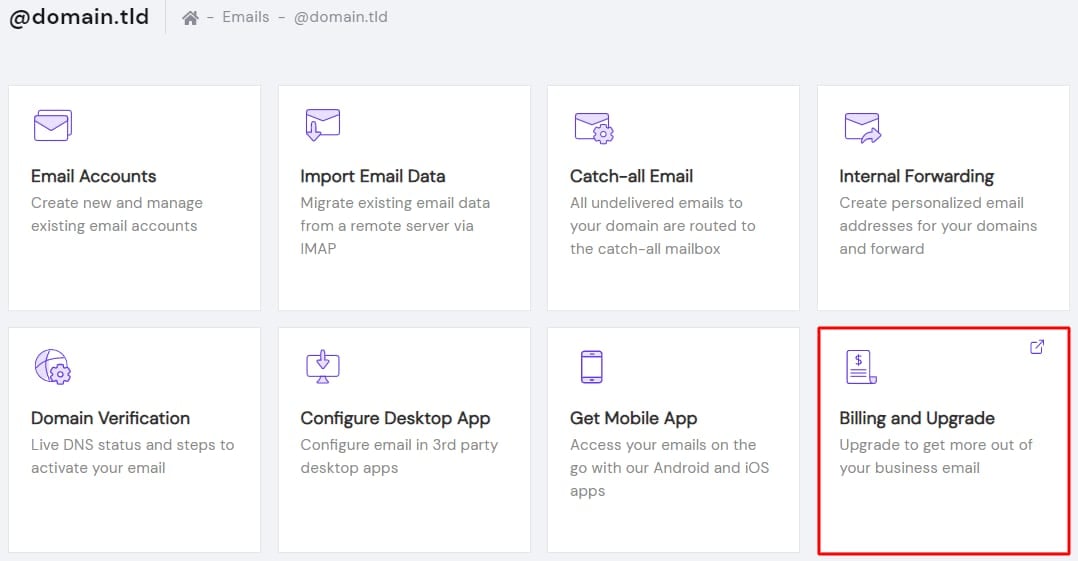Open Billing and Upgrade heading
Viewport: 1078px width, 561px height.
point(917,418)
